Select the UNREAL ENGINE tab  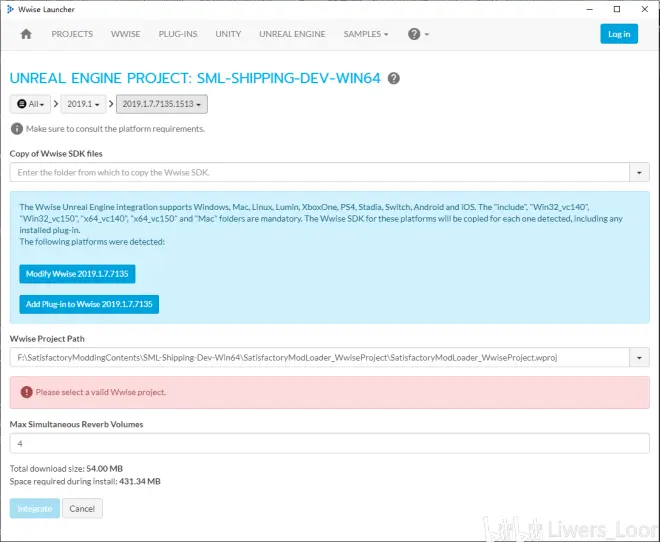(x=292, y=34)
